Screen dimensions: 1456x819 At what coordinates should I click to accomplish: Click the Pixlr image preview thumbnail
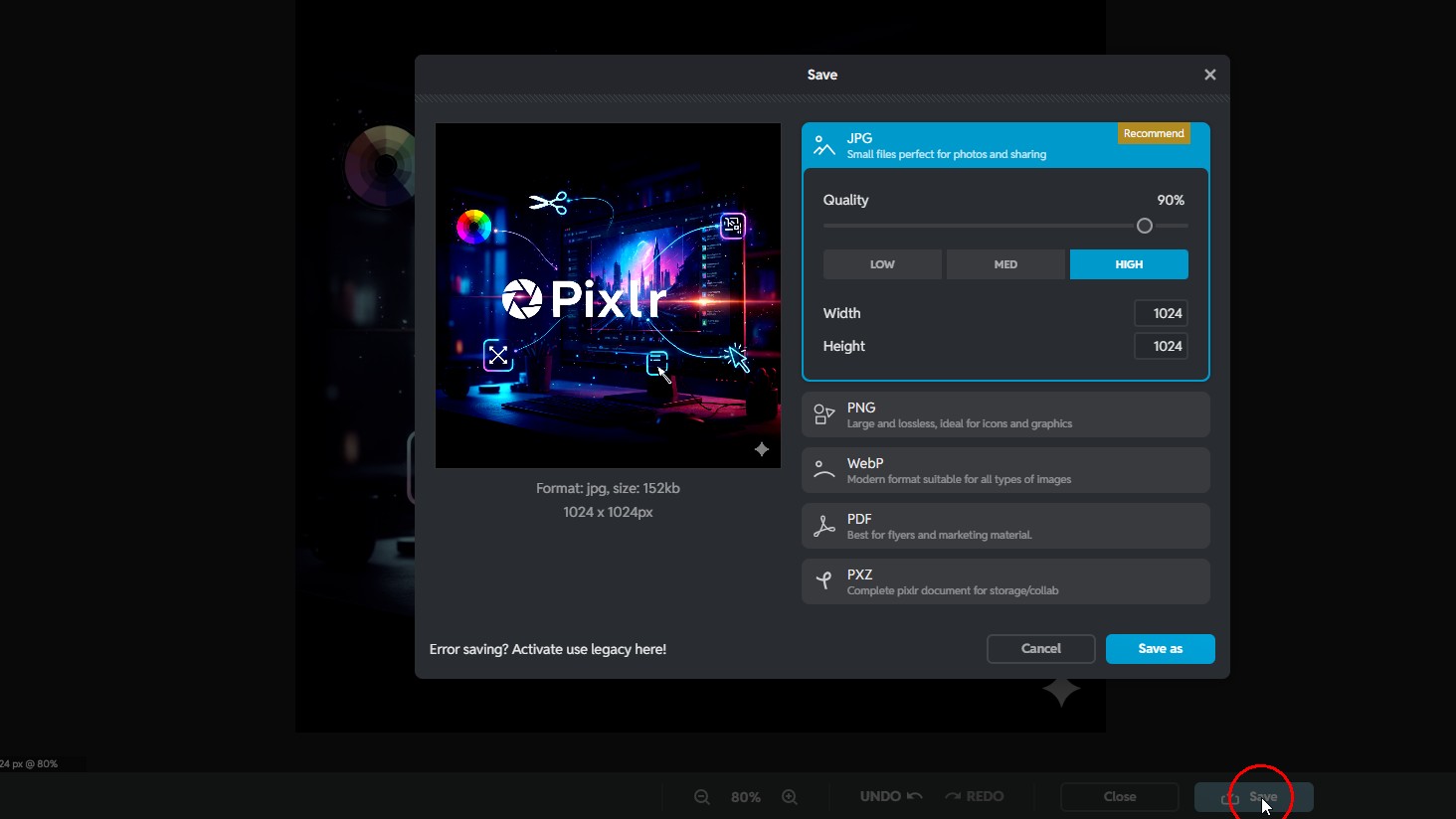tap(608, 295)
